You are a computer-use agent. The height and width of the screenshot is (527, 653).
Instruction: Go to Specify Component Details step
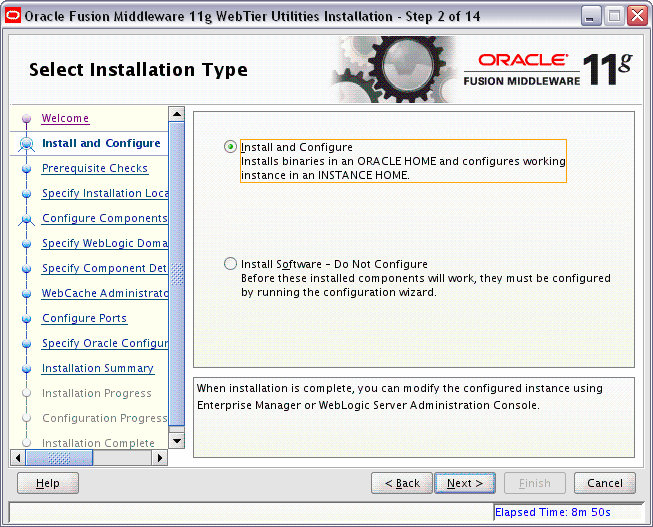(x=105, y=268)
